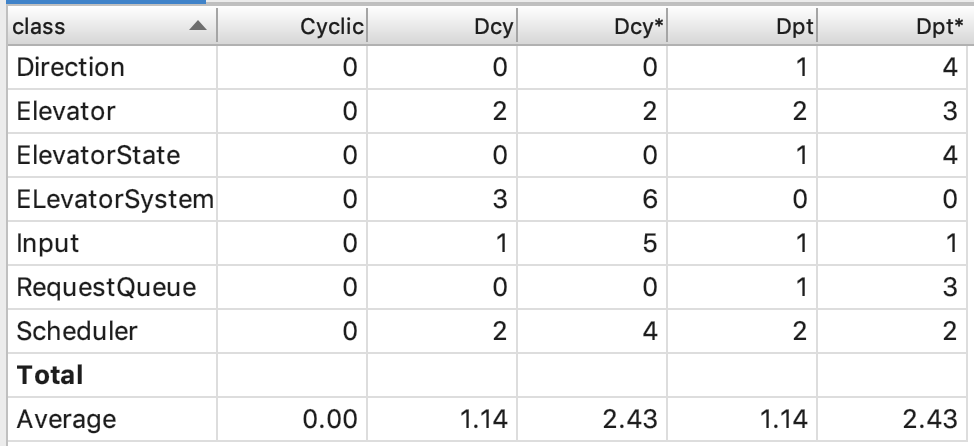The height and width of the screenshot is (446, 974).
Task: Select the Elevator class row
Action: coord(63,112)
